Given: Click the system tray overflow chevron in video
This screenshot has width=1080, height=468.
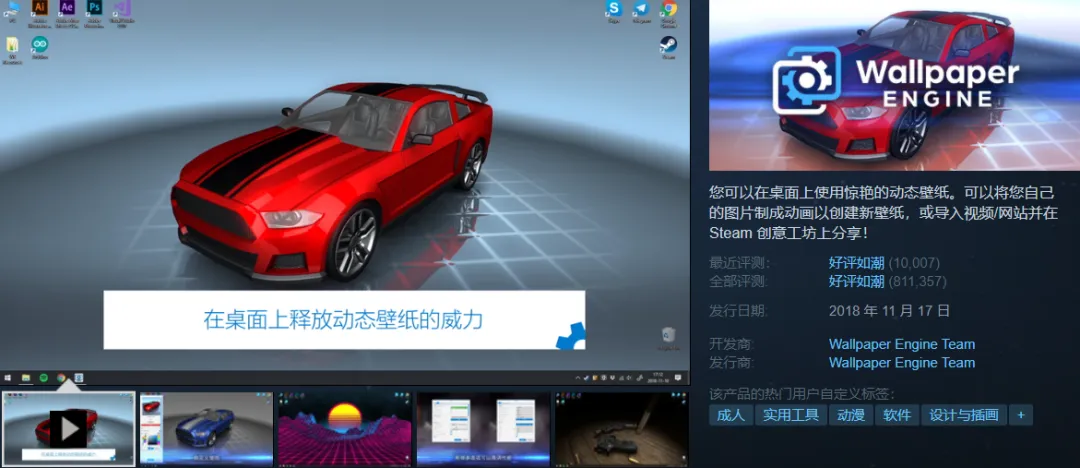Looking at the screenshot, I should pos(577,378).
